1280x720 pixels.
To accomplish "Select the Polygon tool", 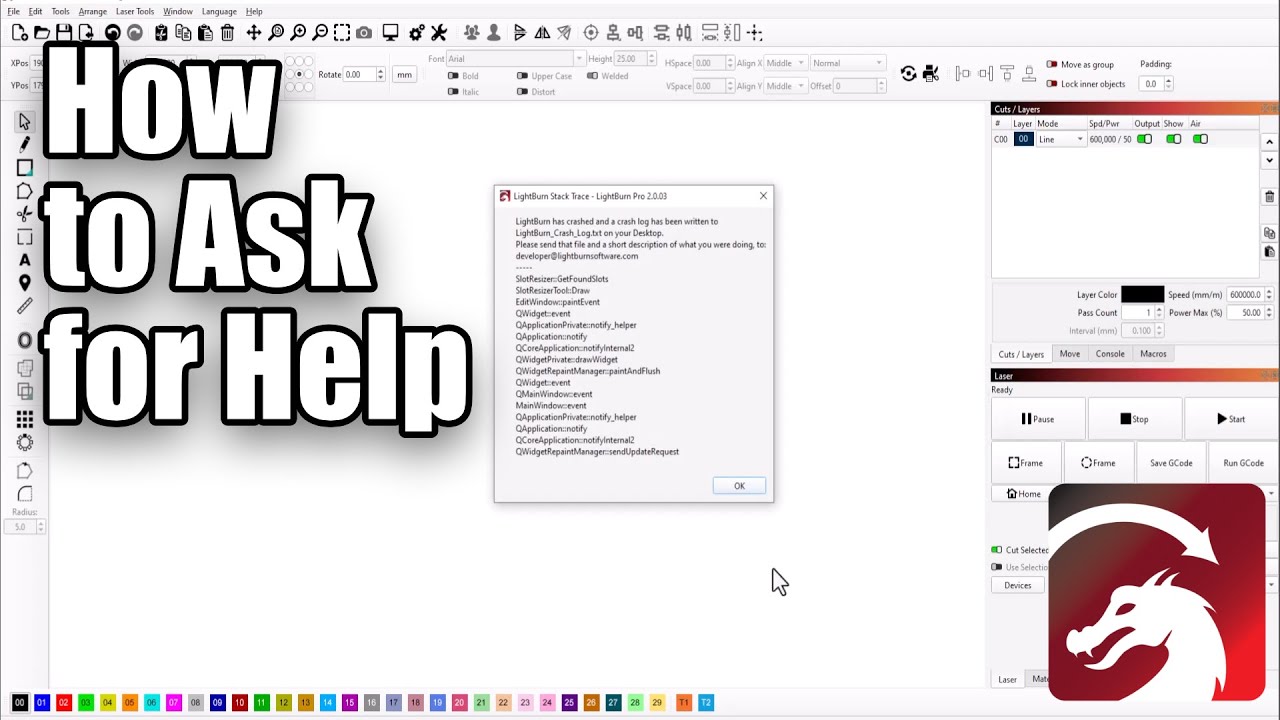I will click(x=25, y=190).
